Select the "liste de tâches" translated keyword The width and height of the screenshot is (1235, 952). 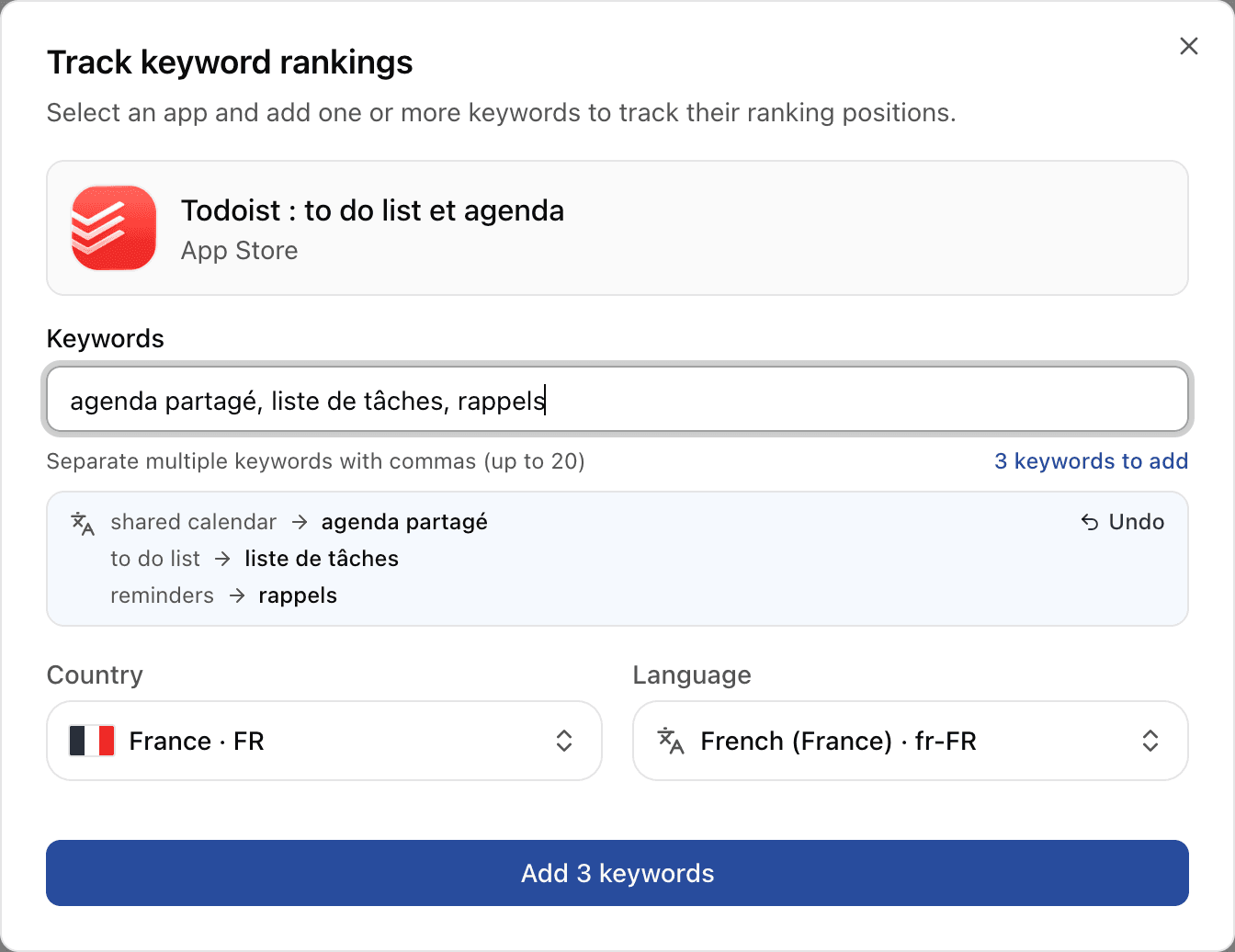click(322, 559)
